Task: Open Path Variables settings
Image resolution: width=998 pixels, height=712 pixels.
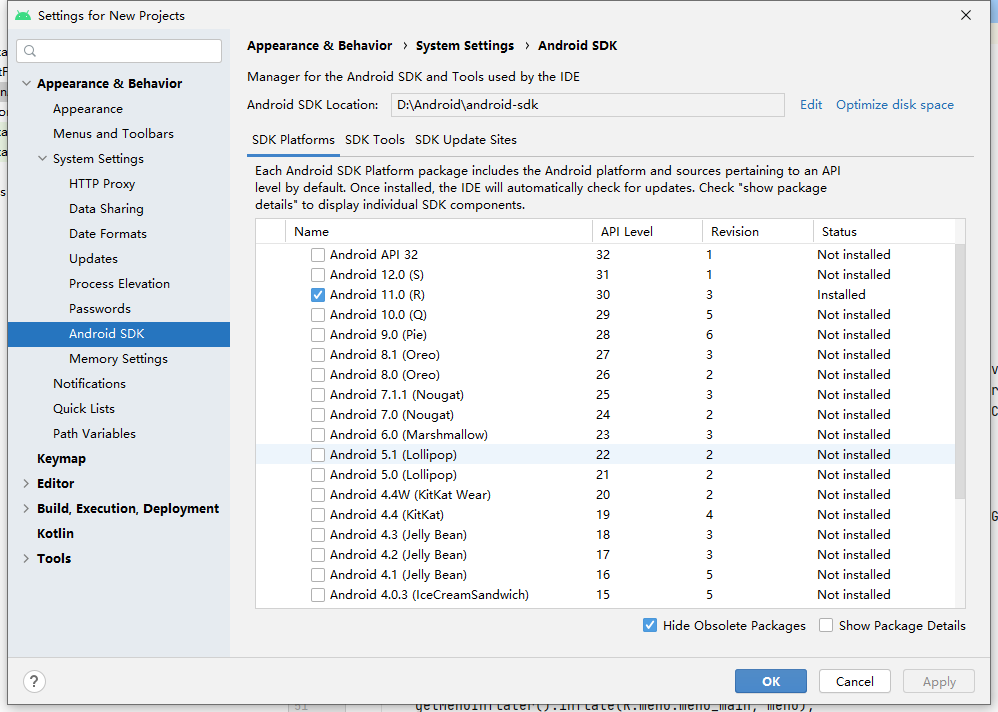Action: click(x=94, y=434)
